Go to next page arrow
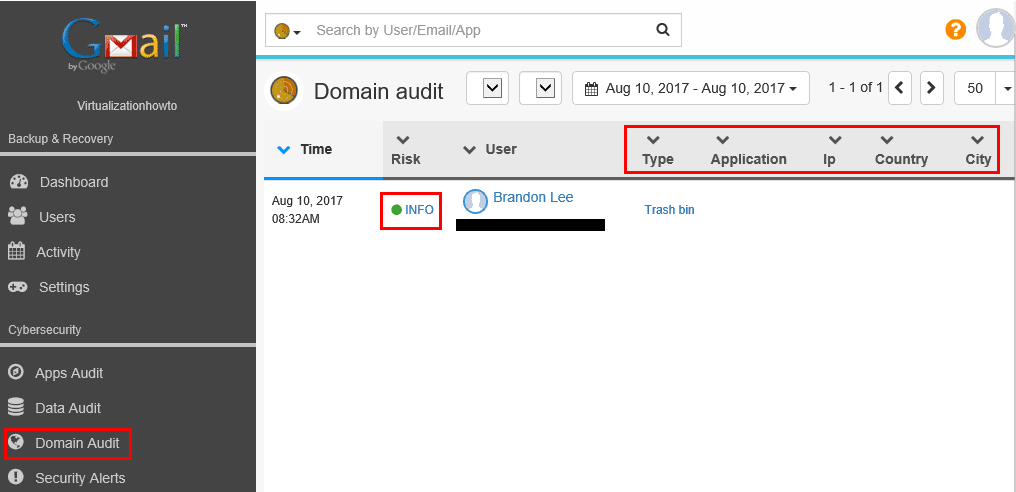 click(x=931, y=88)
